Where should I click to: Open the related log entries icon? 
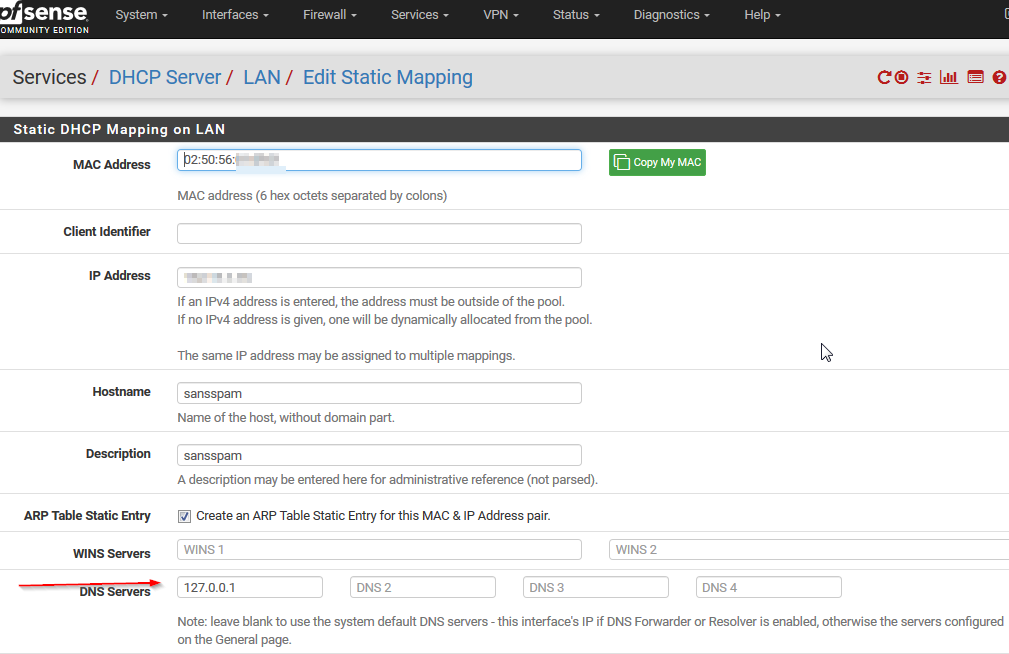point(975,78)
